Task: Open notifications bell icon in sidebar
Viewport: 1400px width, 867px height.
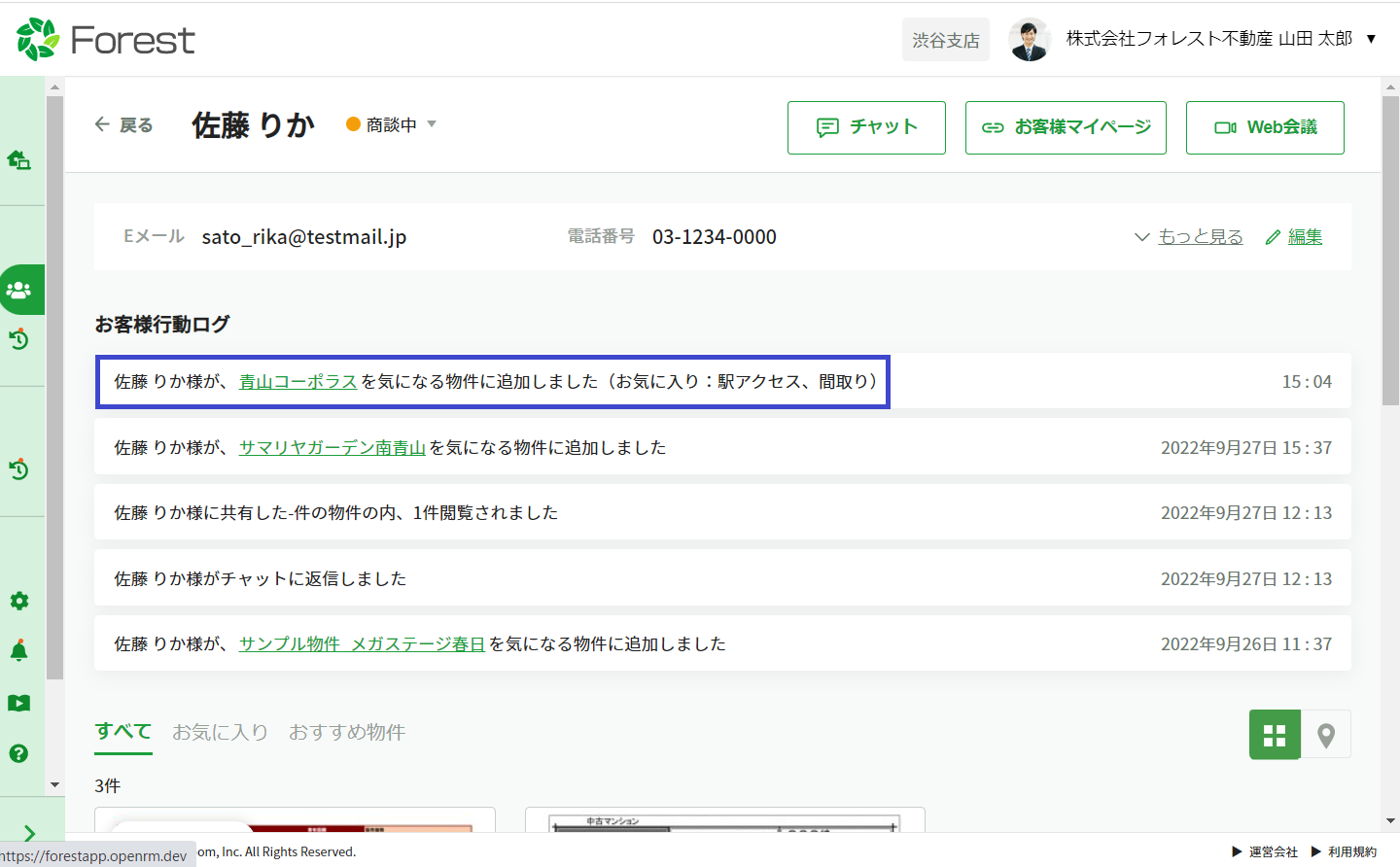Action: (18, 651)
